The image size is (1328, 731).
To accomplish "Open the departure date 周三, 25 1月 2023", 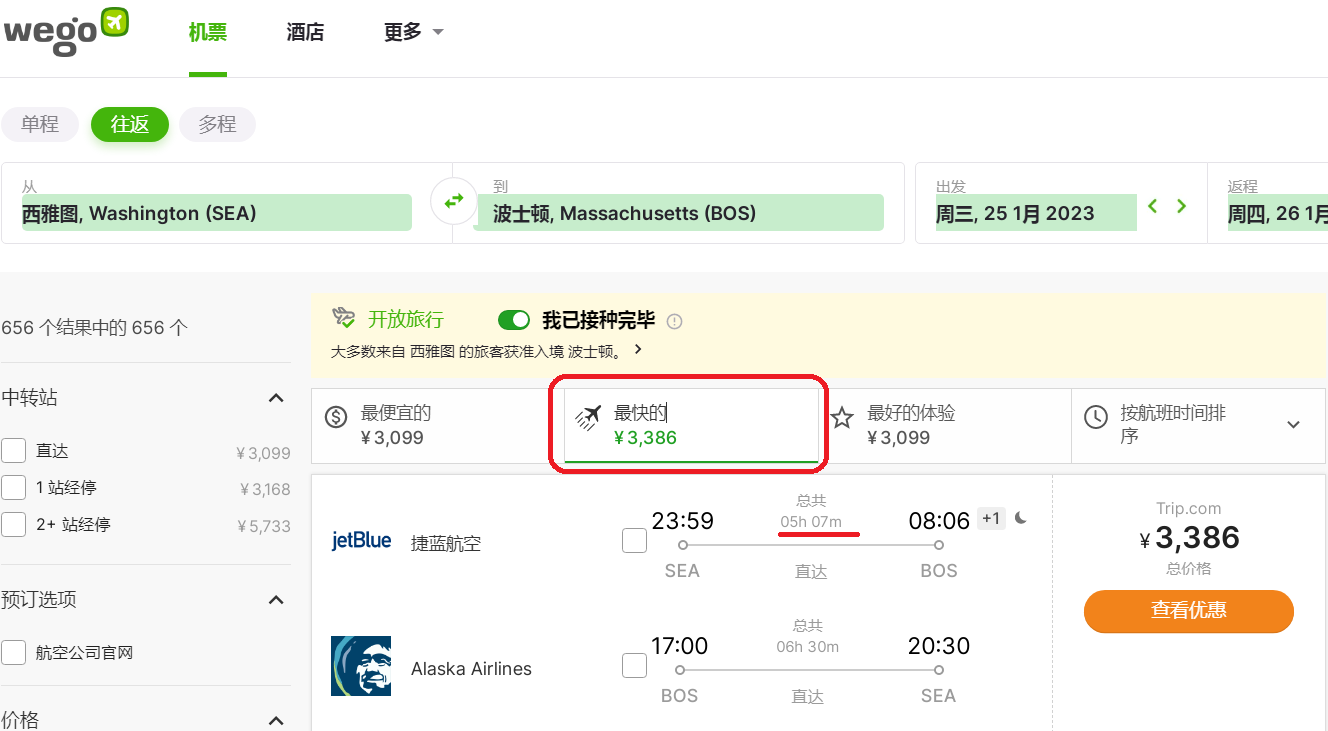I will (1036, 213).
